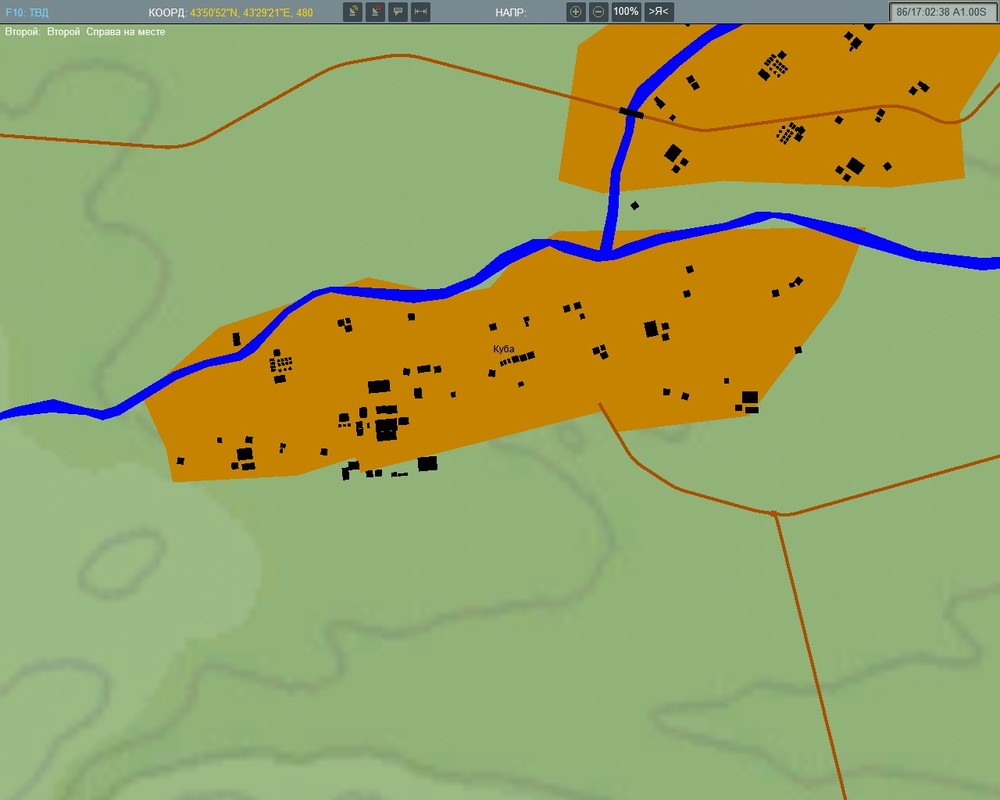Click the road junction south-east of Куба
Image resolution: width=1000 pixels, height=800 pixels.
point(774,513)
